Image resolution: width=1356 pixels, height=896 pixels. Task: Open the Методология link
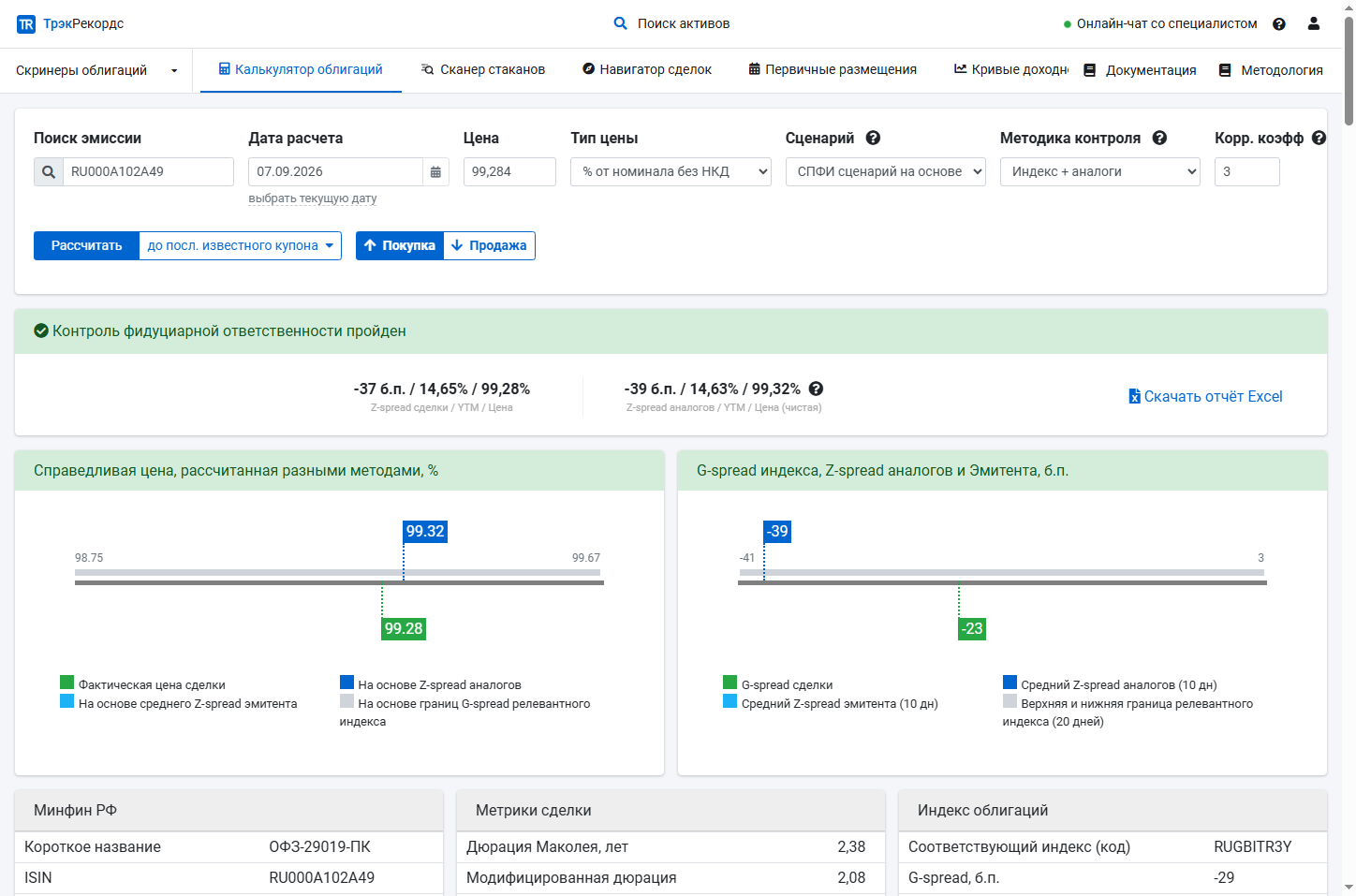(x=1271, y=70)
